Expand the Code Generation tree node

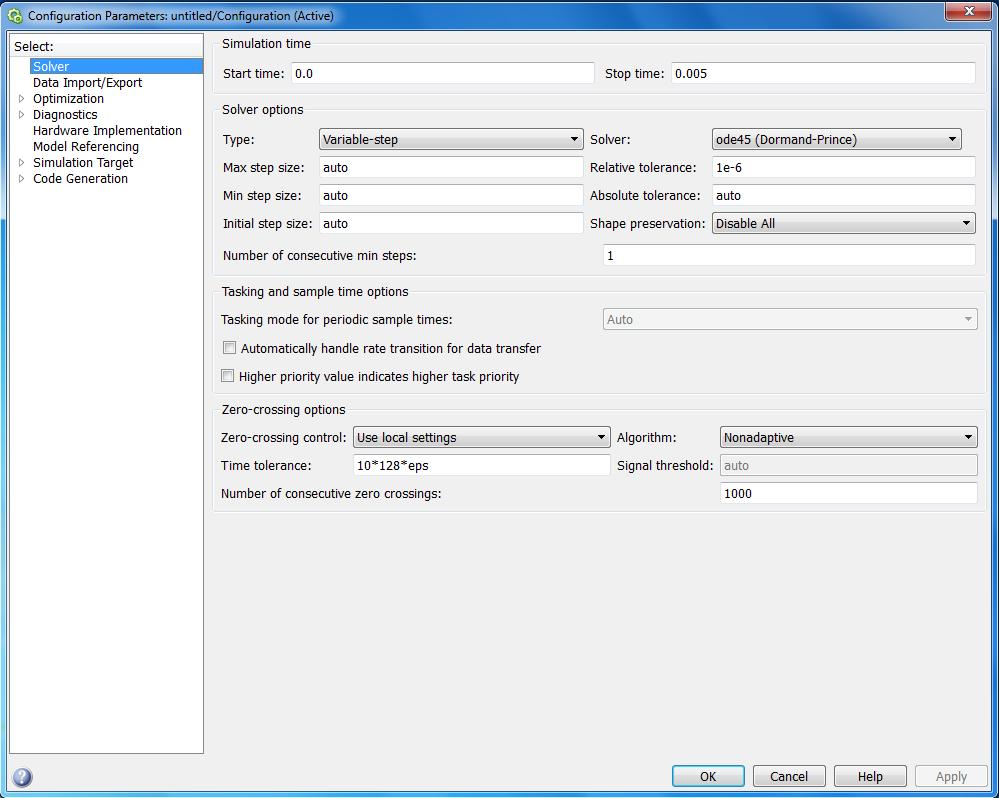click(22, 179)
